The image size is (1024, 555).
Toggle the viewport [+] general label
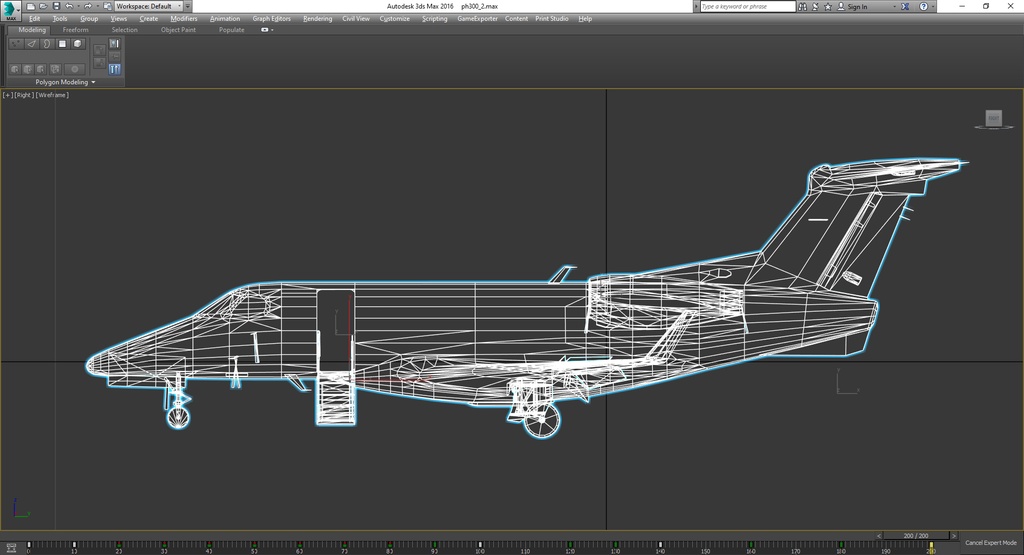pyautogui.click(x=8, y=95)
